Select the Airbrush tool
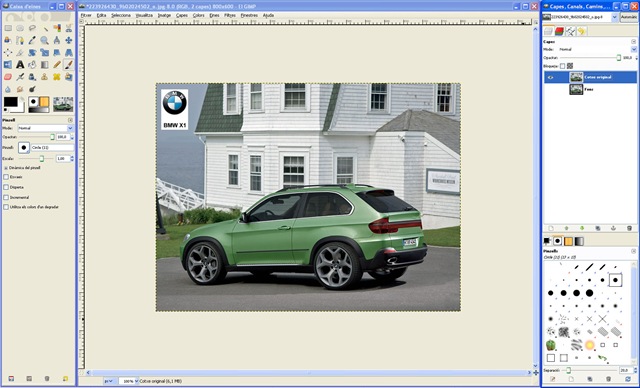The height and width of the screenshot is (388, 640). tap(20, 77)
